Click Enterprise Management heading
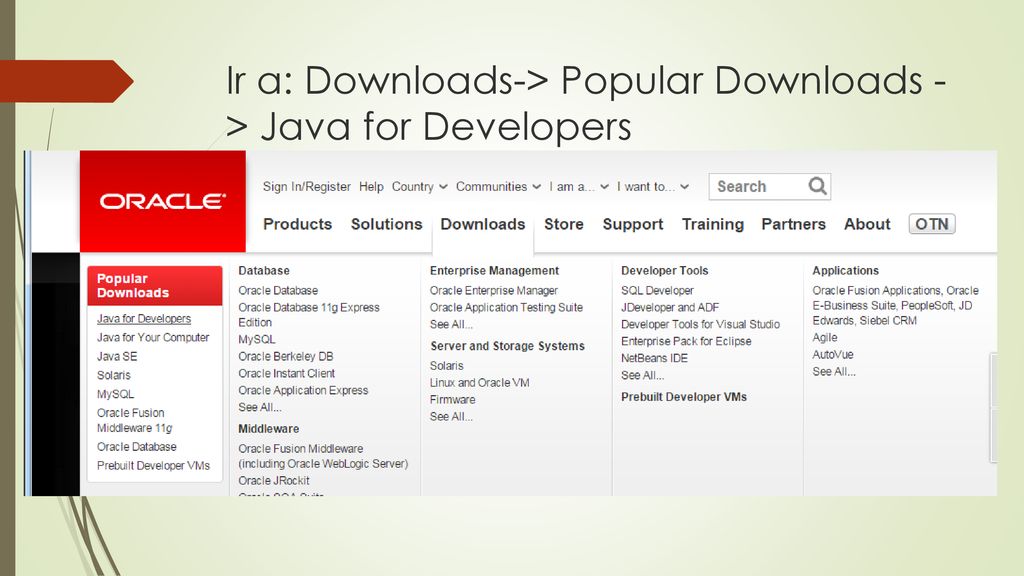This screenshot has height=576, width=1024. pos(494,270)
